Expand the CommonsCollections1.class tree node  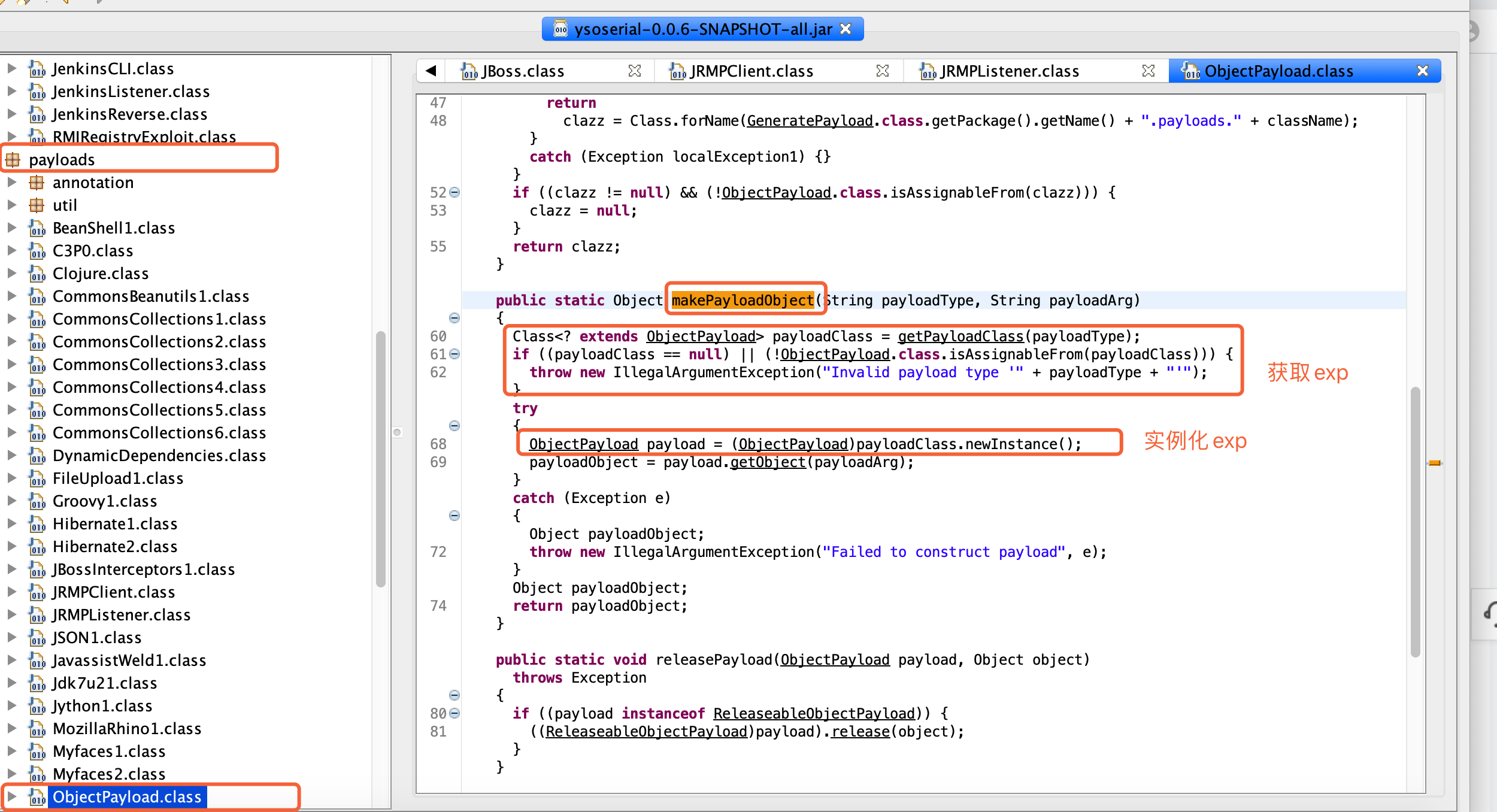pyautogui.click(x=13, y=319)
